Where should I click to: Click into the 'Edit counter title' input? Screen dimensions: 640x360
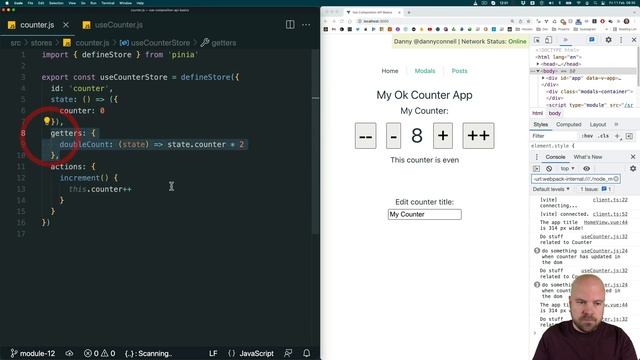[424, 214]
